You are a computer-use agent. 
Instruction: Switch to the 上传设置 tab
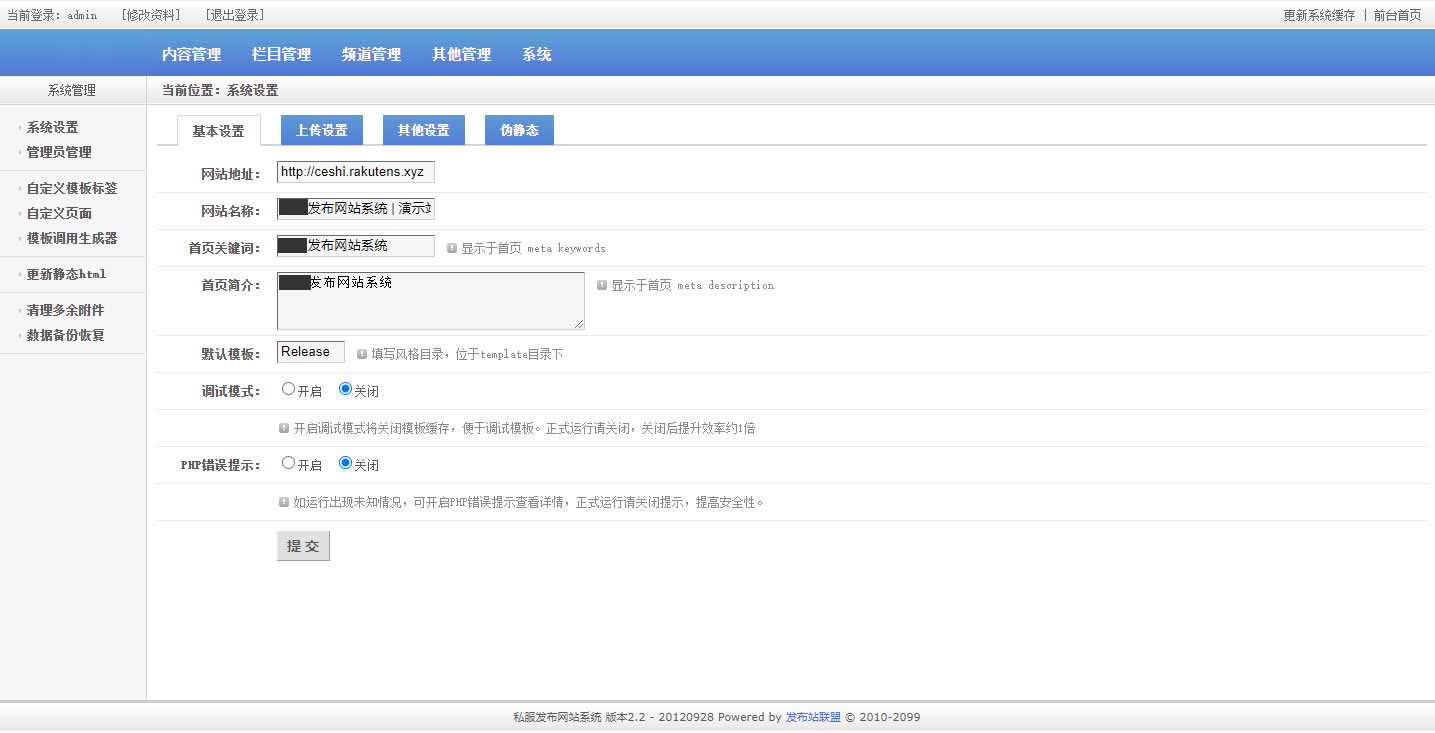(x=322, y=130)
